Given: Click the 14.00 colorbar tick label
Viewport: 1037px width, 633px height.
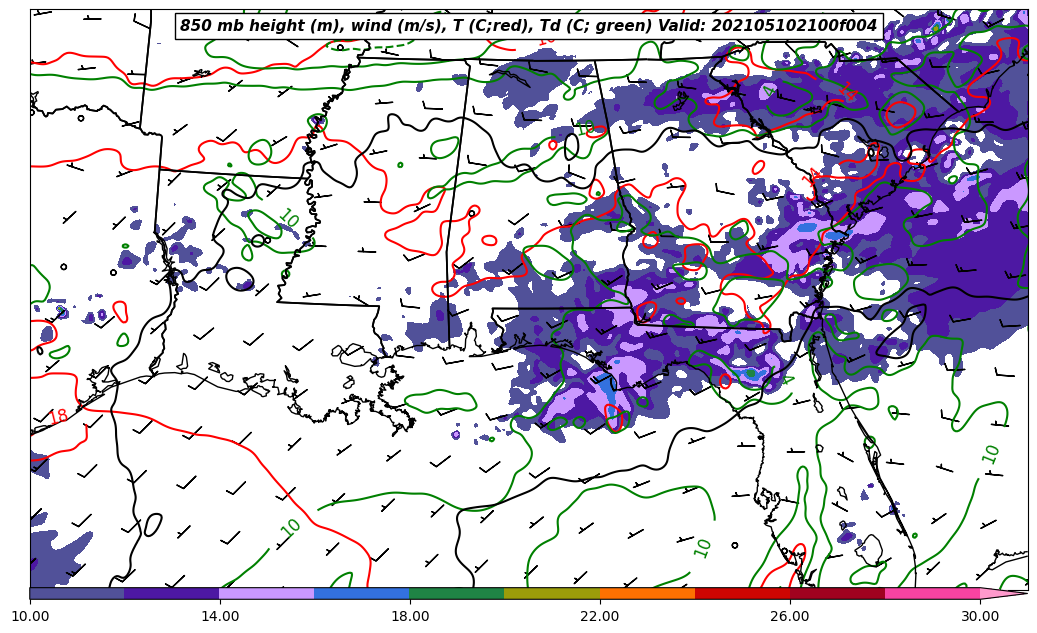Looking at the screenshot, I should (220, 616).
